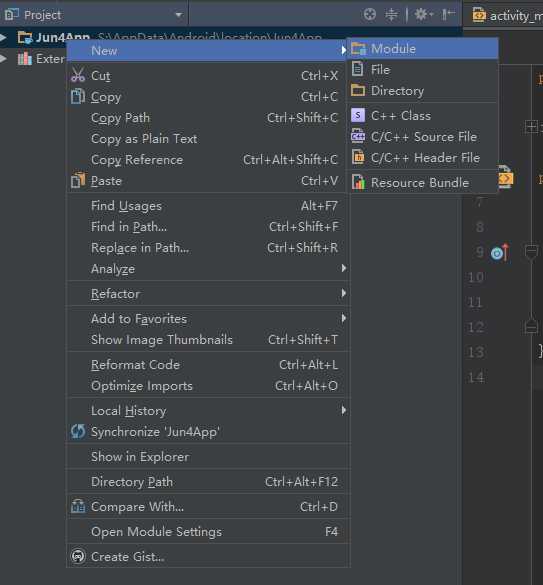Screen dimensions: 543x585
Task: Select Paste in context menu
Action: click(x=207, y=181)
